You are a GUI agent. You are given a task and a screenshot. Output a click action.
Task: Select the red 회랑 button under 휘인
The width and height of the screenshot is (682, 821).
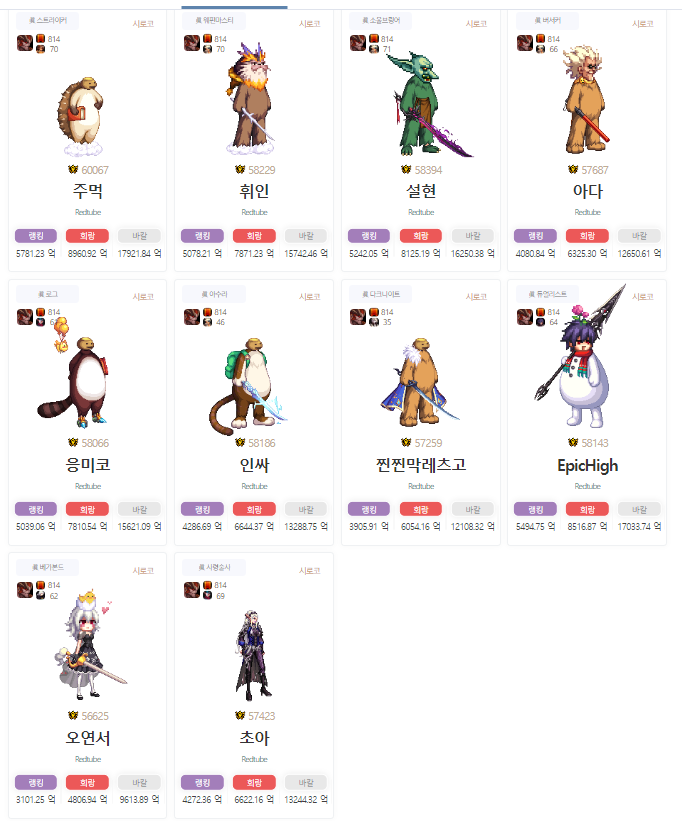click(254, 236)
